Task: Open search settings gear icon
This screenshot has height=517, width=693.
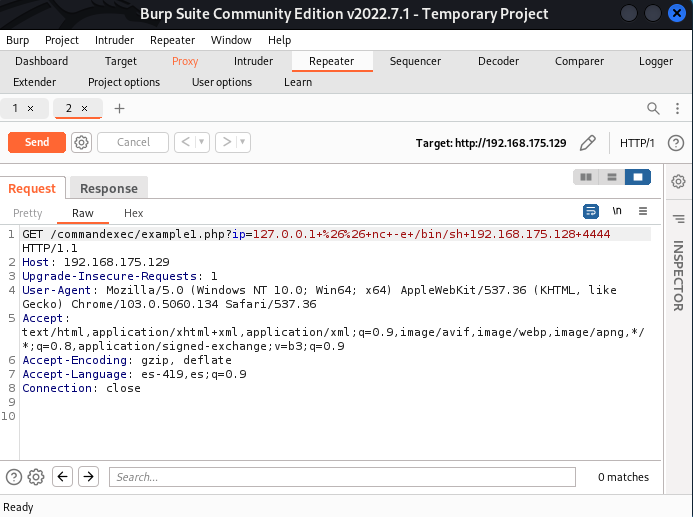Action: click(x=36, y=477)
